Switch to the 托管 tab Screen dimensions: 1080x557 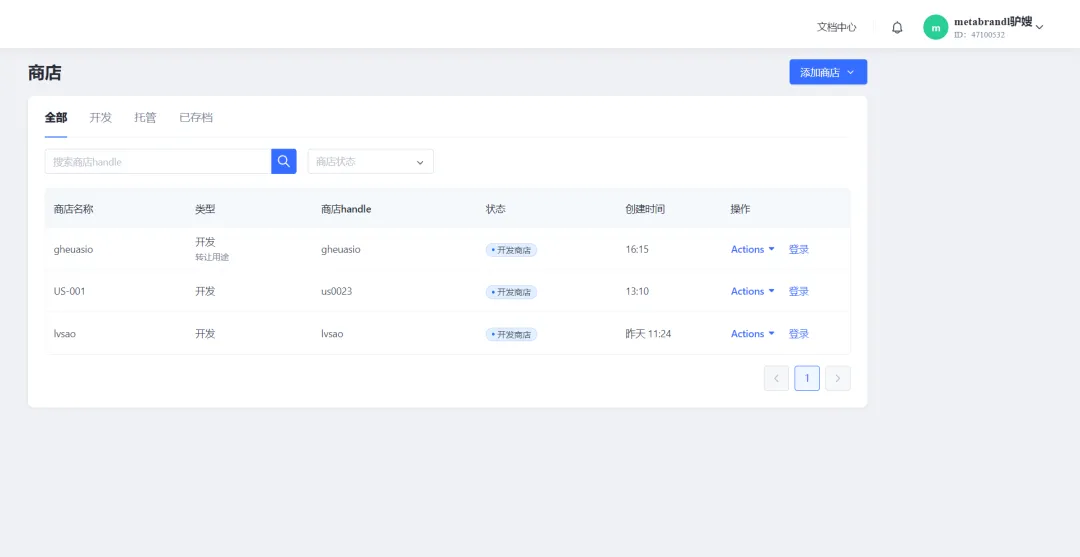[x=145, y=118]
